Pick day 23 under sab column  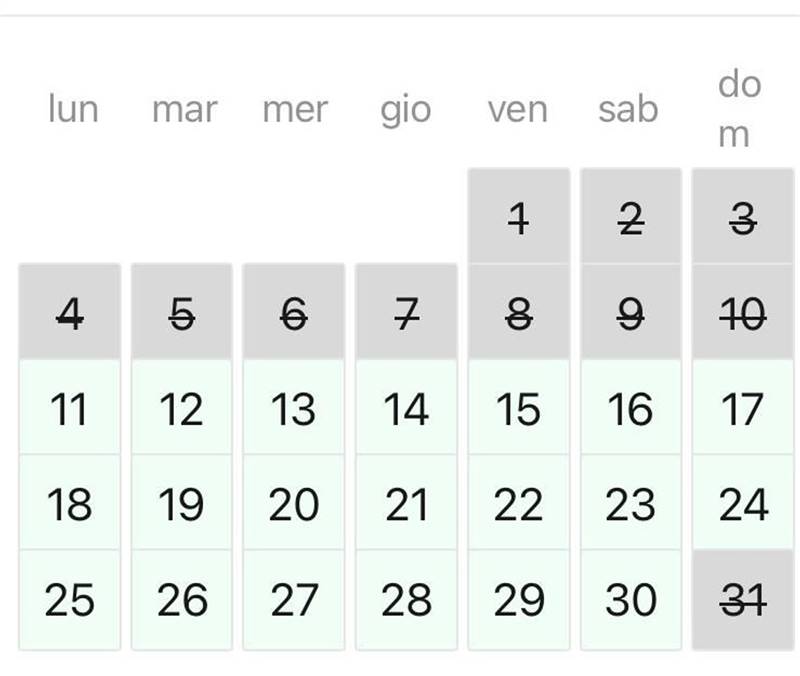click(630, 504)
